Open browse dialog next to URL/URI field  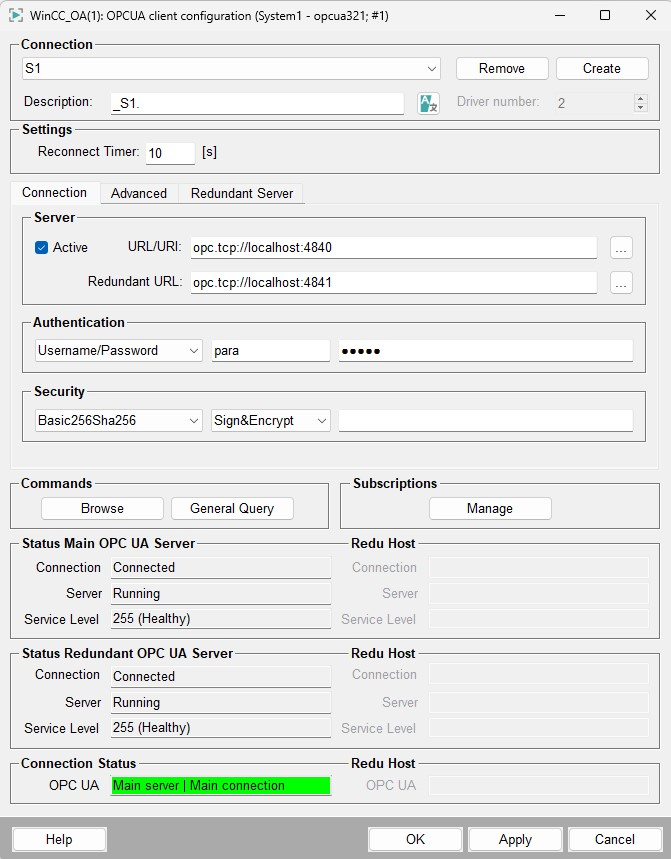pos(621,248)
